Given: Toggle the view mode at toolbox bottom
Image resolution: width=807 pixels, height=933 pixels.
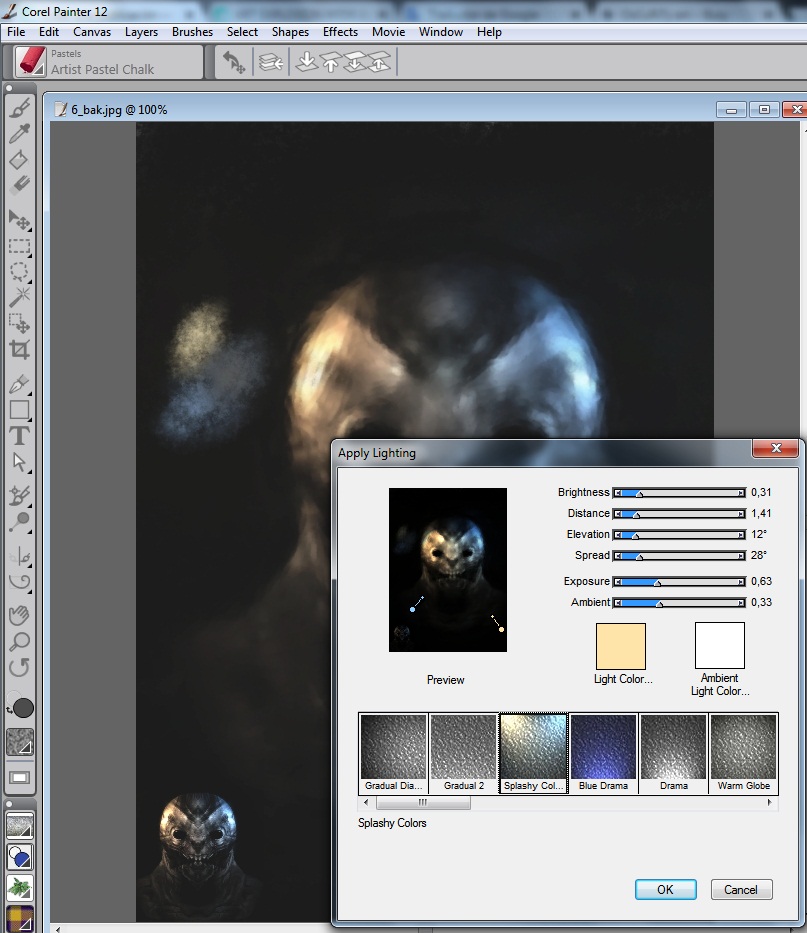Looking at the screenshot, I should point(20,778).
